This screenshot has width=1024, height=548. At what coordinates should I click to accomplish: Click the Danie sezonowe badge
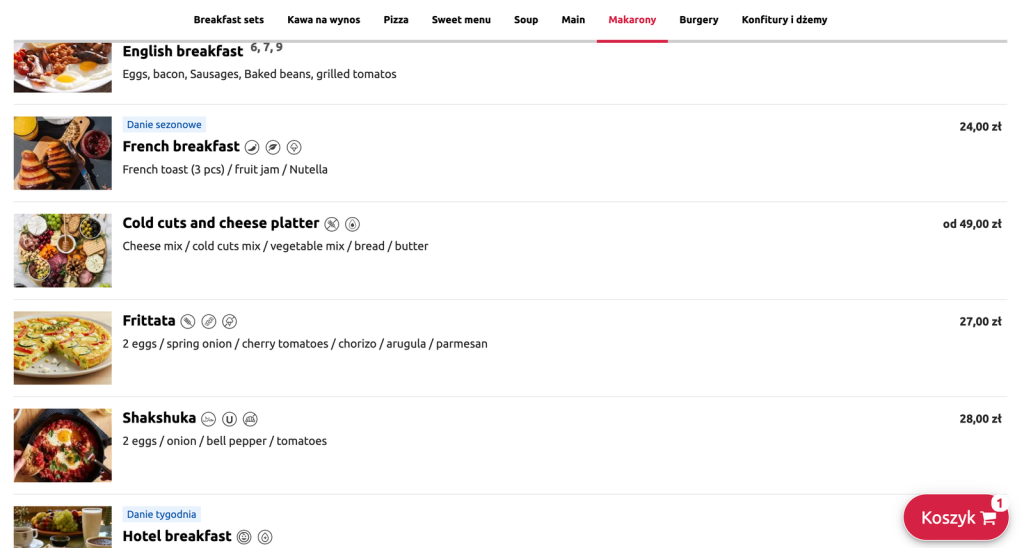[164, 125]
